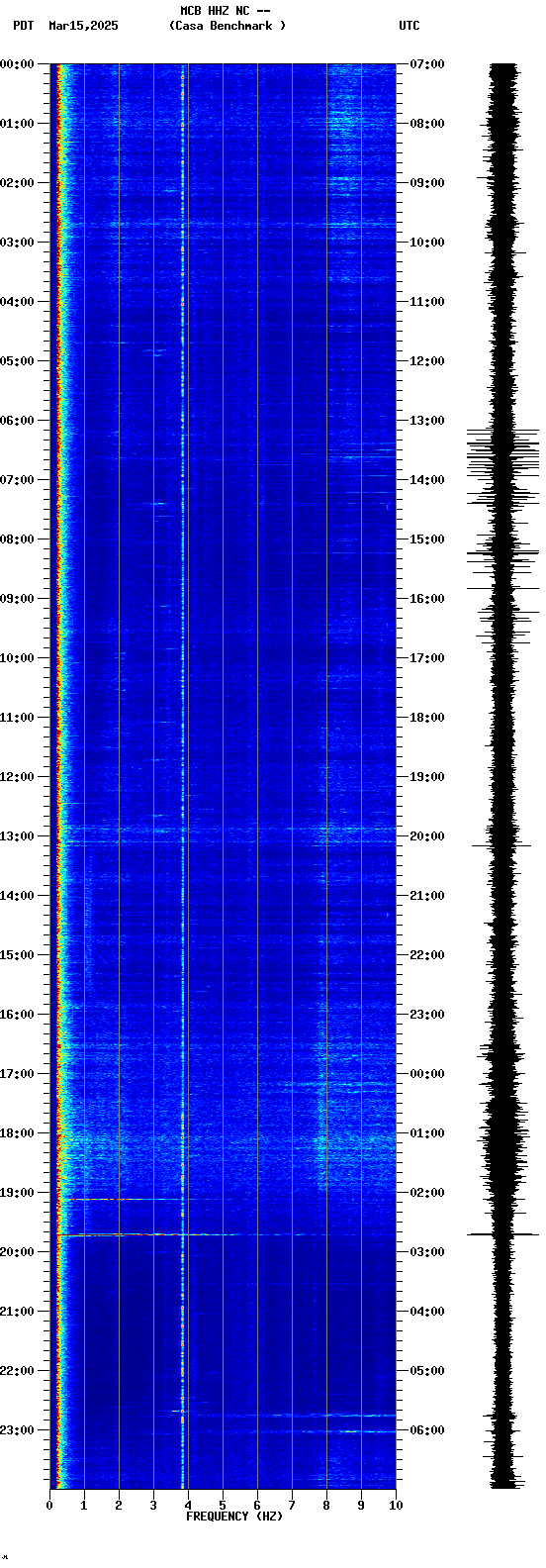
Task: Click the 20:00 UTC time label
Action: 427,836
